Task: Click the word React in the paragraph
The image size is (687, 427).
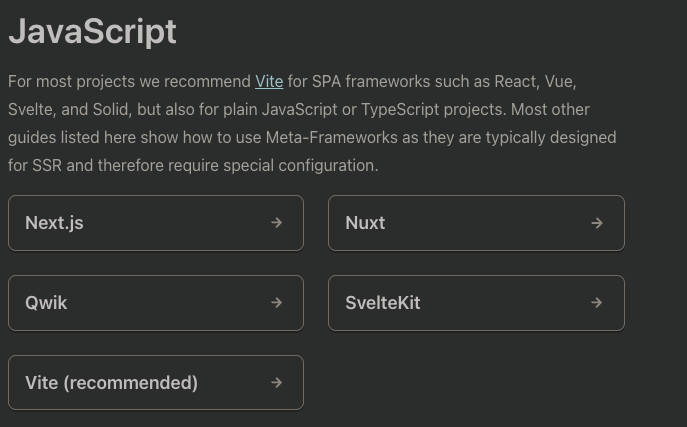Action: (x=515, y=81)
